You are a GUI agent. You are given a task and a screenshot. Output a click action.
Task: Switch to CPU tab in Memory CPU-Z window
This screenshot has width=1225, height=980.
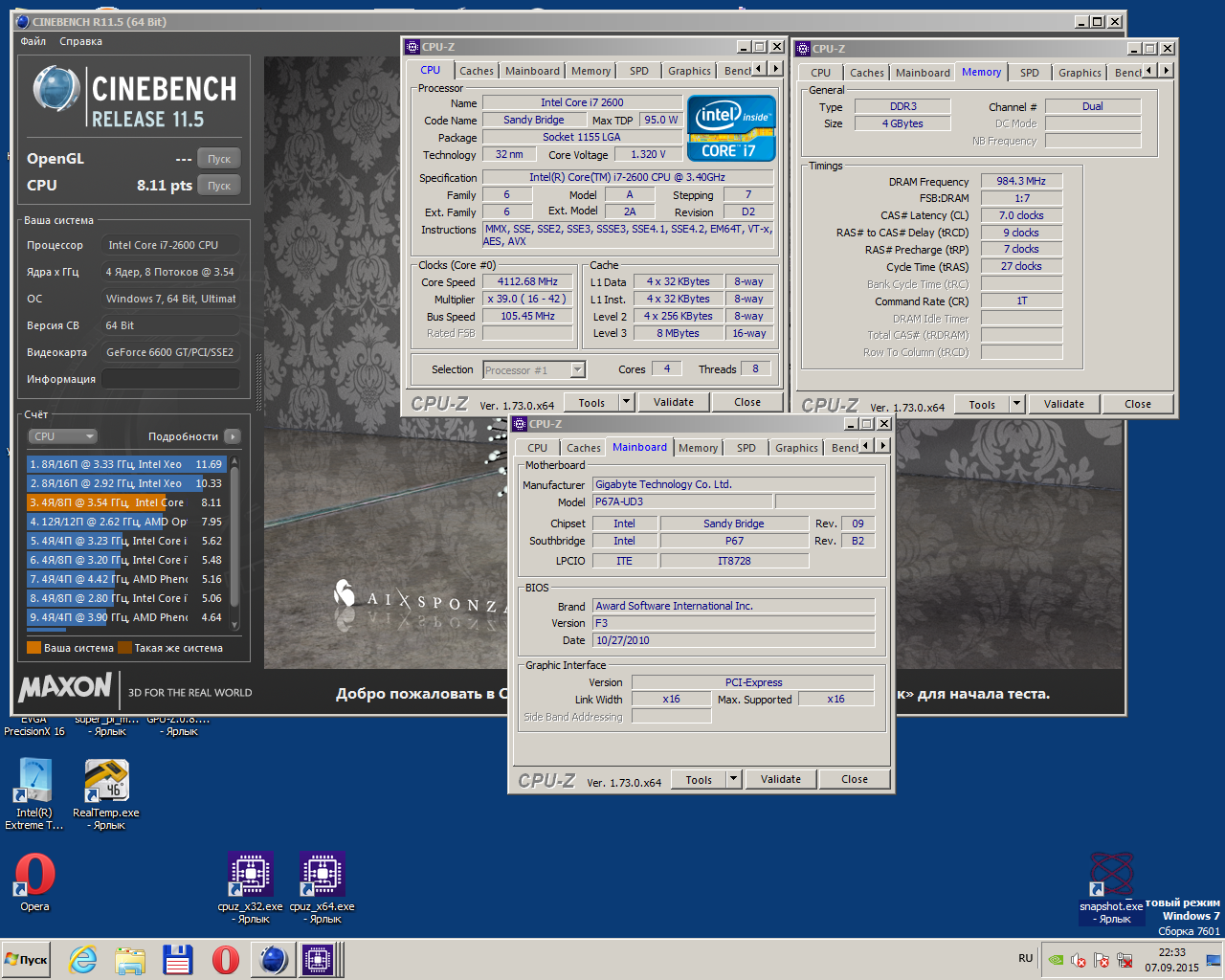point(820,73)
